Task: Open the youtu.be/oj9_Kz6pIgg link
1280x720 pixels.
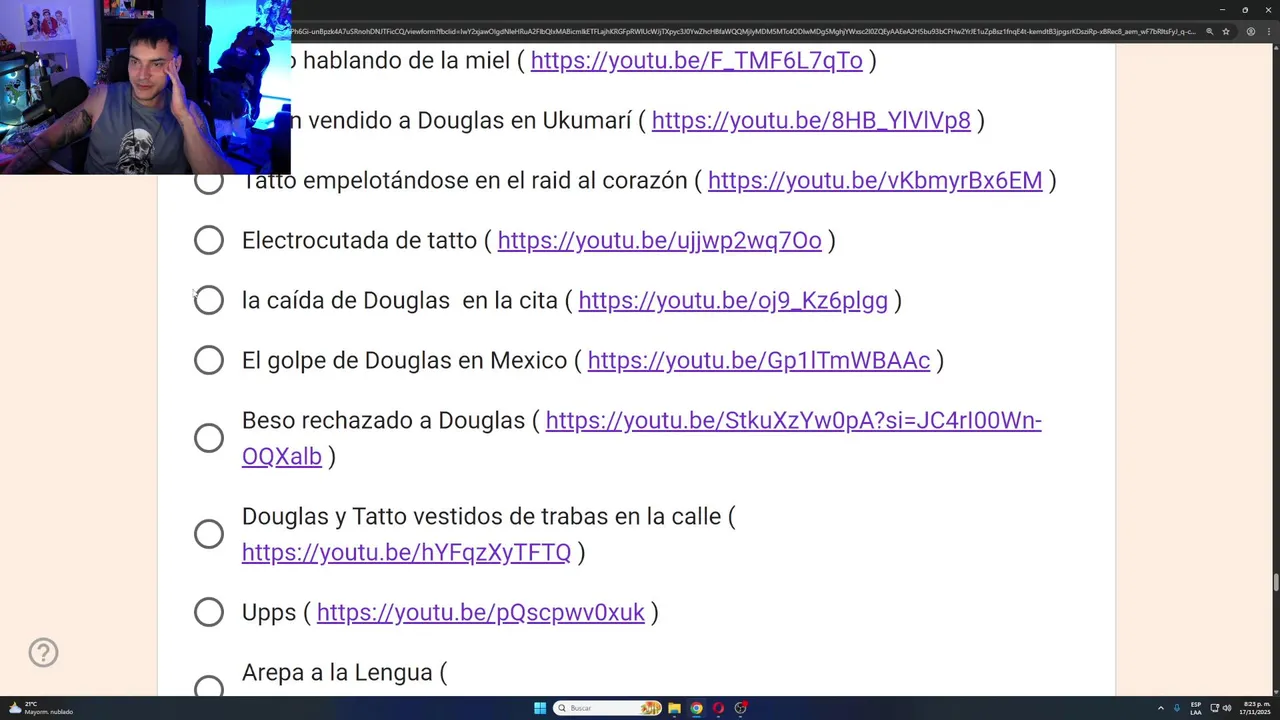Action: pos(733,300)
